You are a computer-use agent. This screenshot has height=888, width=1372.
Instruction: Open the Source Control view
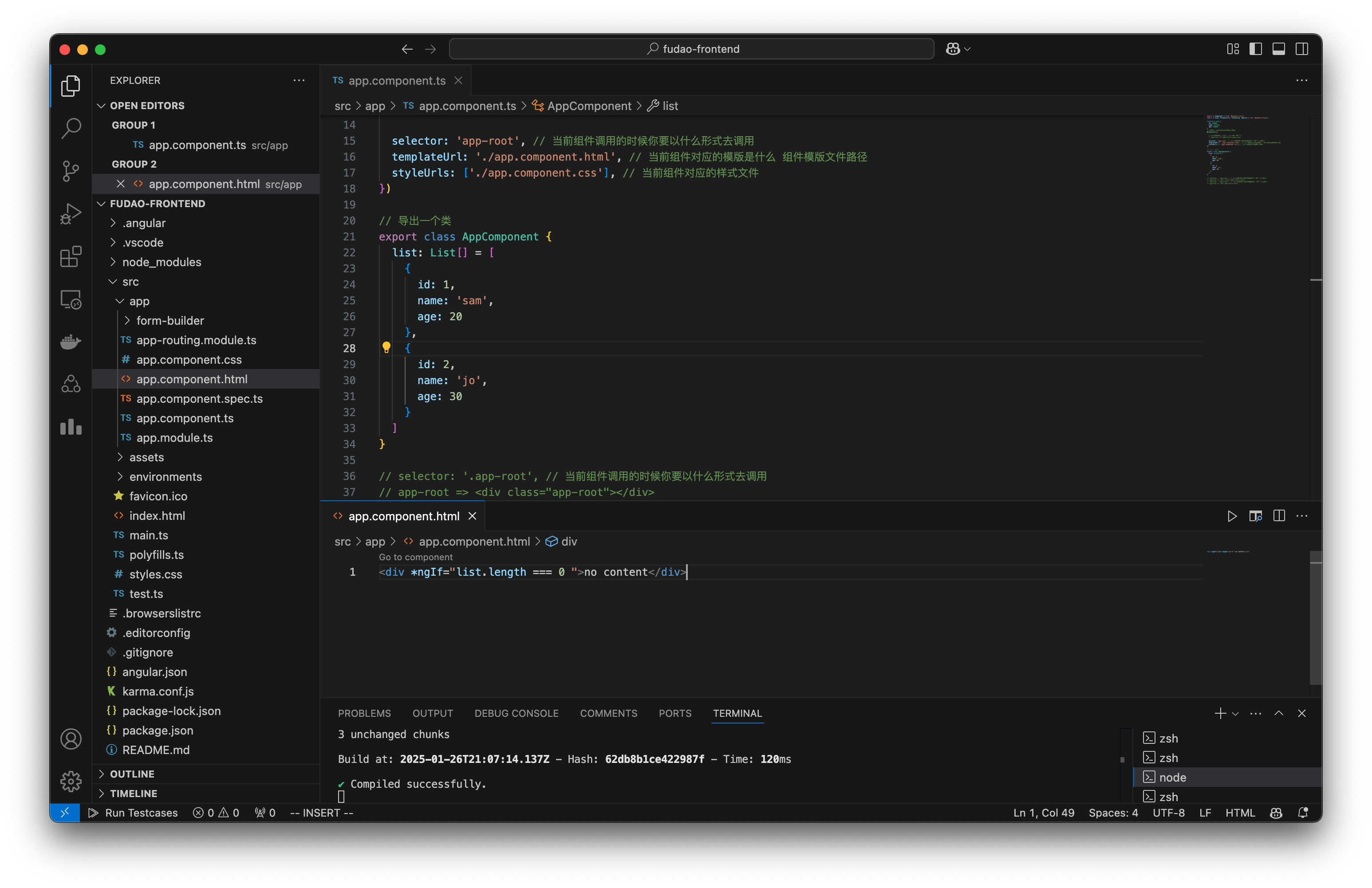coord(71,171)
